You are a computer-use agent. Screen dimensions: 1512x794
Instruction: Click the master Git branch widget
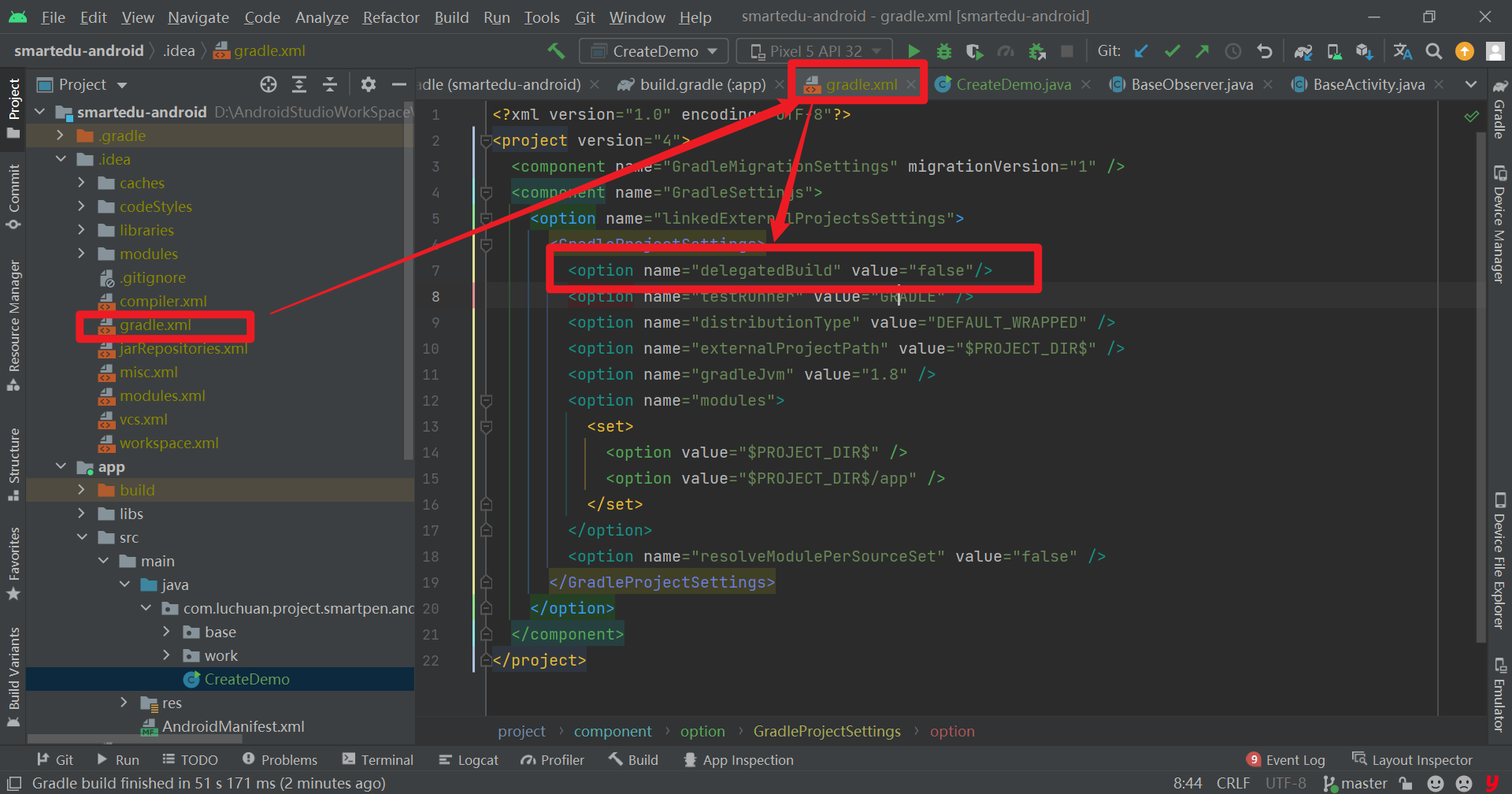pyautogui.click(x=1355, y=783)
